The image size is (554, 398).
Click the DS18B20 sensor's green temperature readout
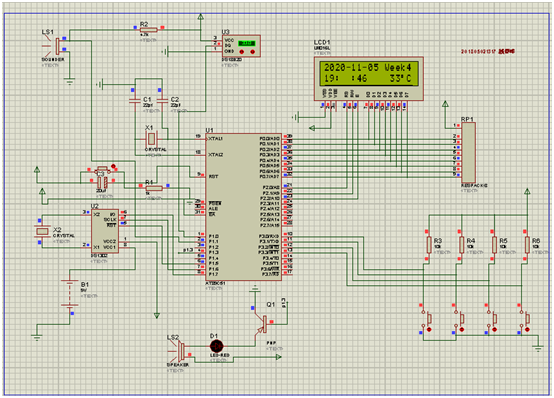point(247,43)
